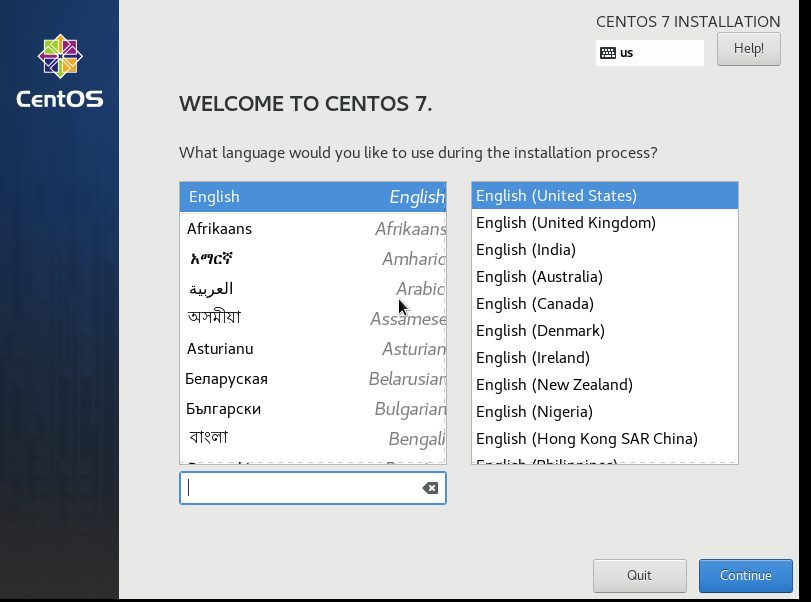Quit the CentOS installer
This screenshot has height=602, width=811.
pos(640,576)
